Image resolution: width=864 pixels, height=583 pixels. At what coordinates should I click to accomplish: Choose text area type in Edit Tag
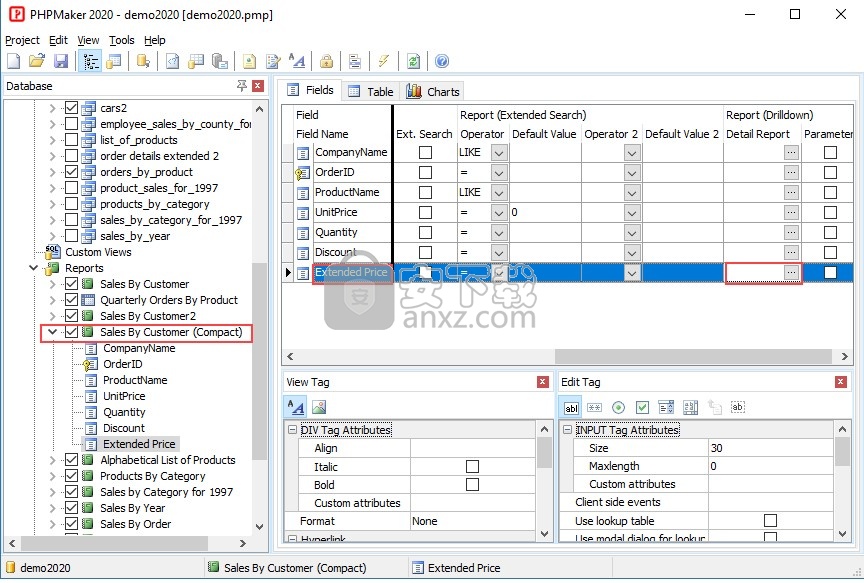coord(690,408)
